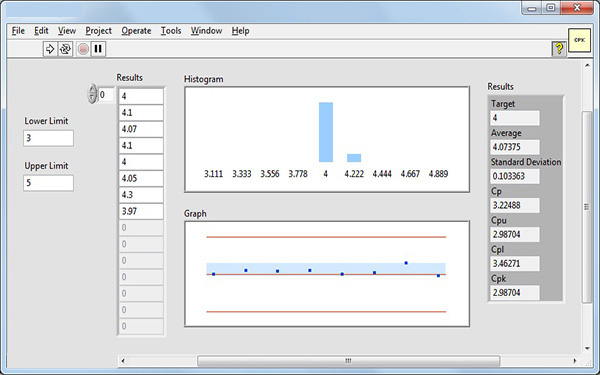Viewport: 600px width, 375px height.
Task: Click the Target value field
Action: click(515, 118)
